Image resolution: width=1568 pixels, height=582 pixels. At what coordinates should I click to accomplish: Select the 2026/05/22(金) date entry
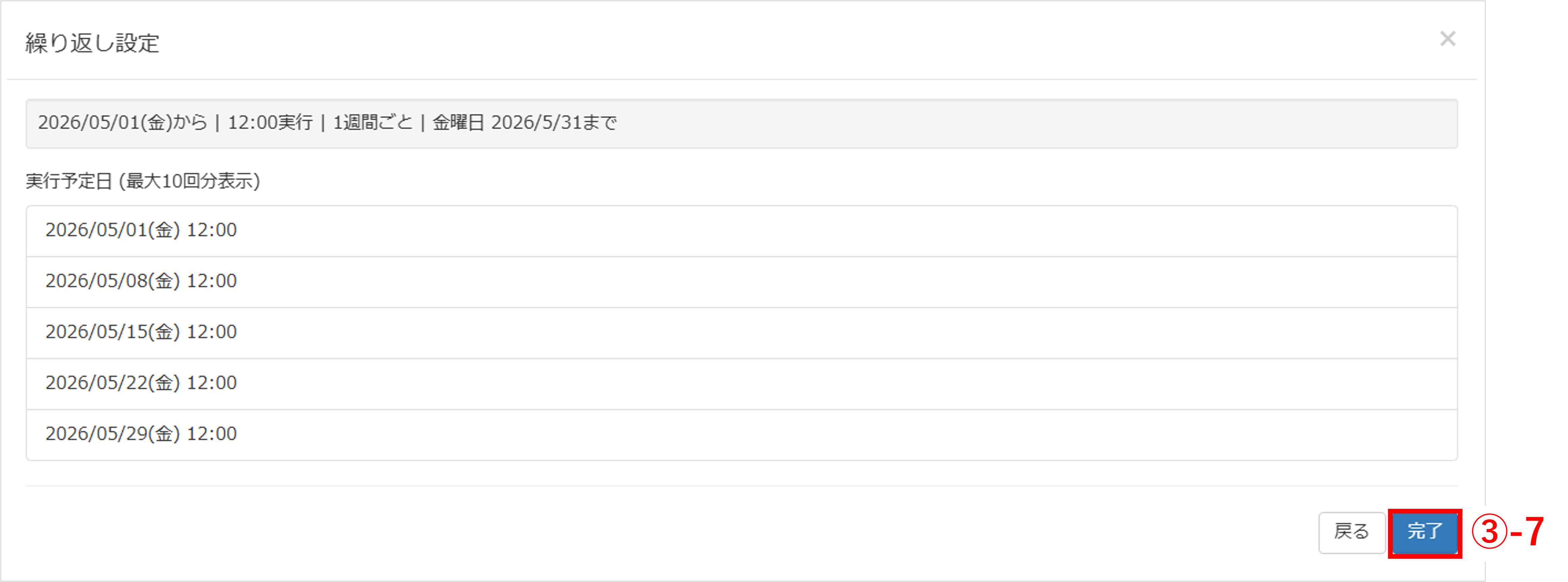(x=113, y=383)
